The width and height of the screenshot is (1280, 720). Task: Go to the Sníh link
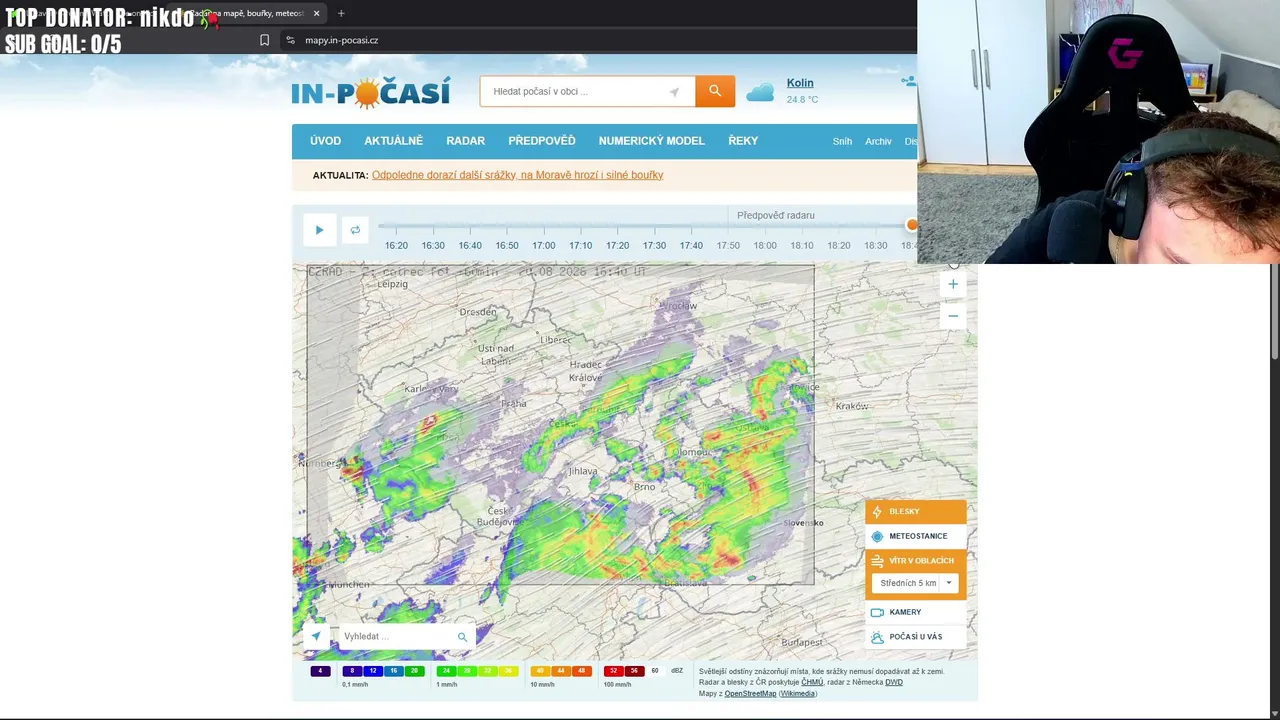pyautogui.click(x=843, y=142)
